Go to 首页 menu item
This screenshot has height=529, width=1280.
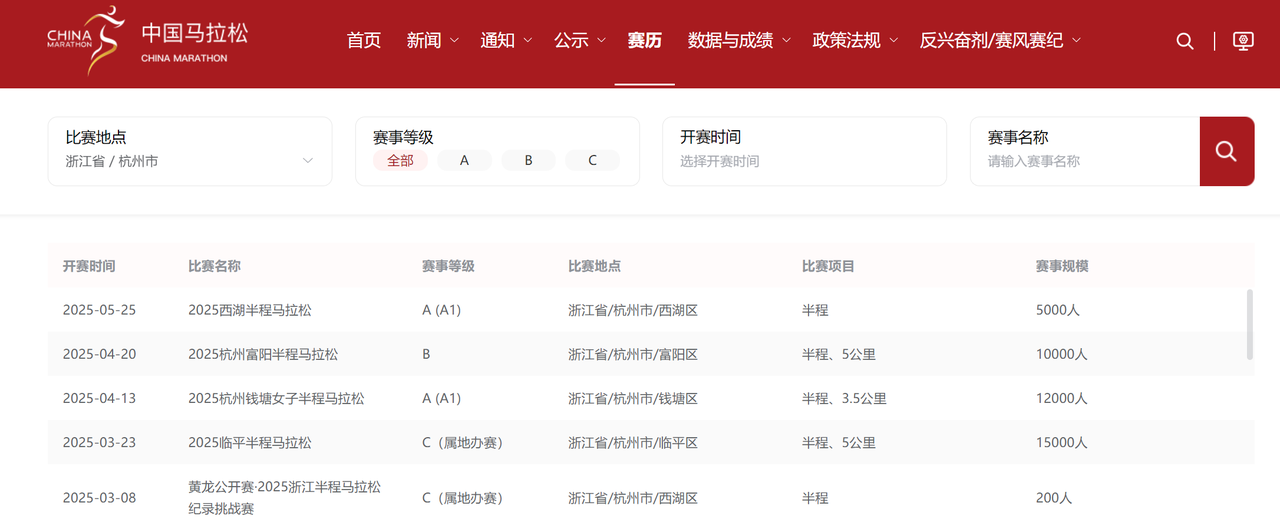pos(364,41)
